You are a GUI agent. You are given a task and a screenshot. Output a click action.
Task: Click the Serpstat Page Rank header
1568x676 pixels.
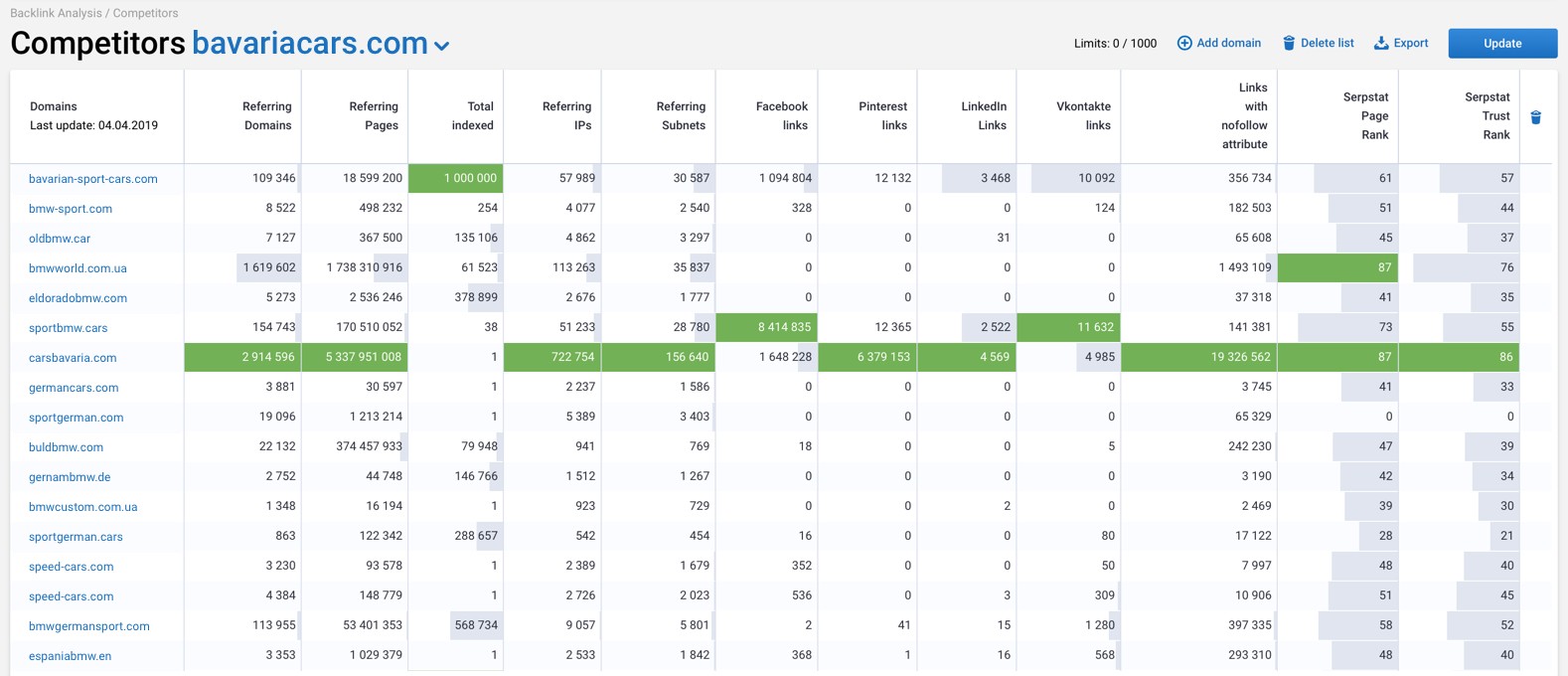pos(1366,115)
